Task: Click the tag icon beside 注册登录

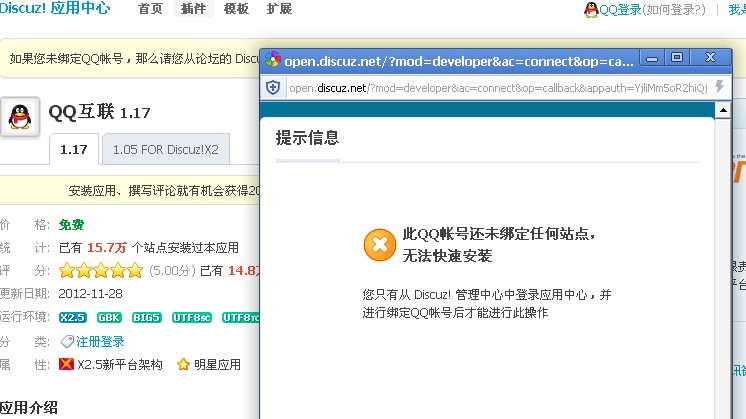Action: (67, 341)
